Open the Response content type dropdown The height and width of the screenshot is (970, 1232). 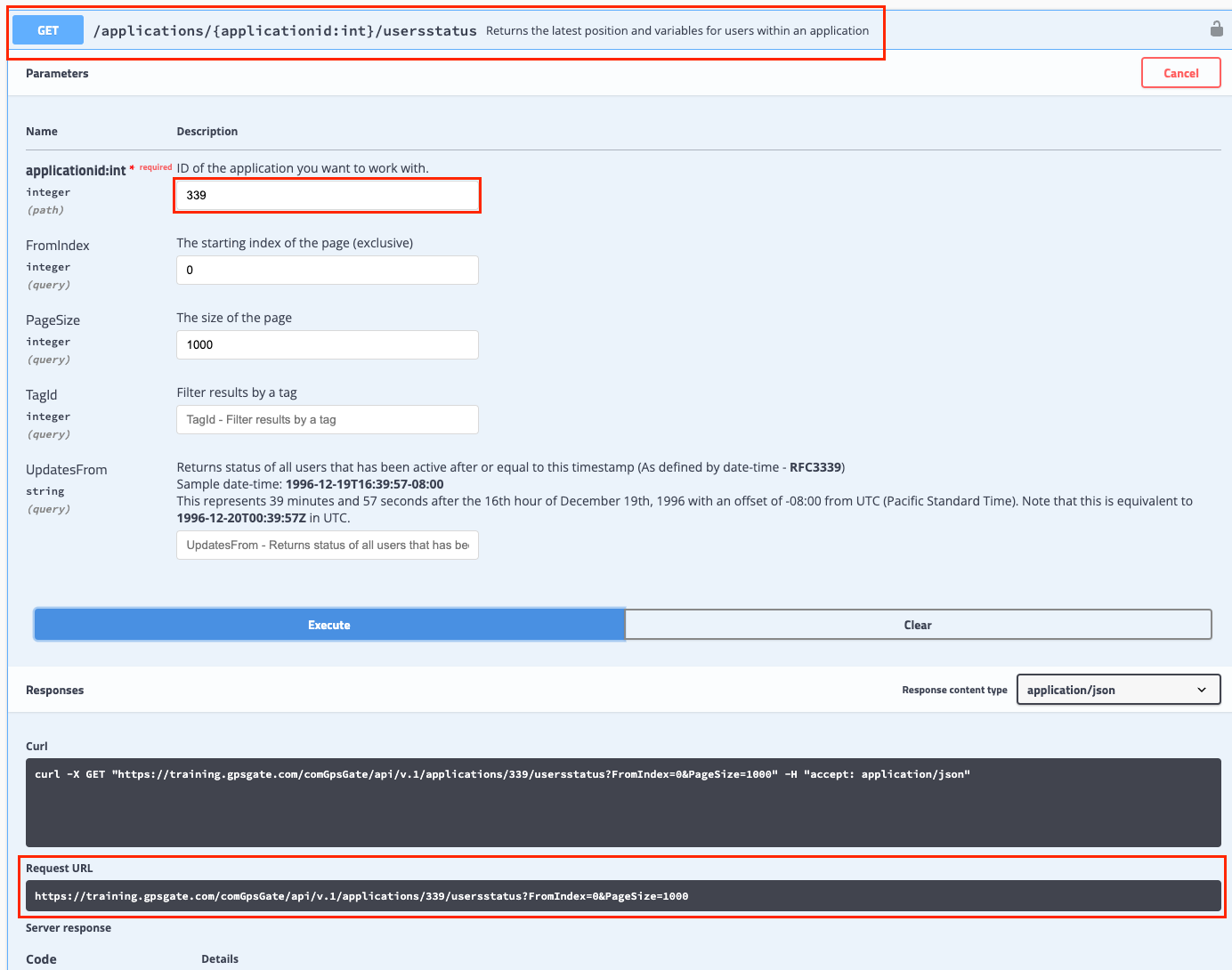[1117, 690]
